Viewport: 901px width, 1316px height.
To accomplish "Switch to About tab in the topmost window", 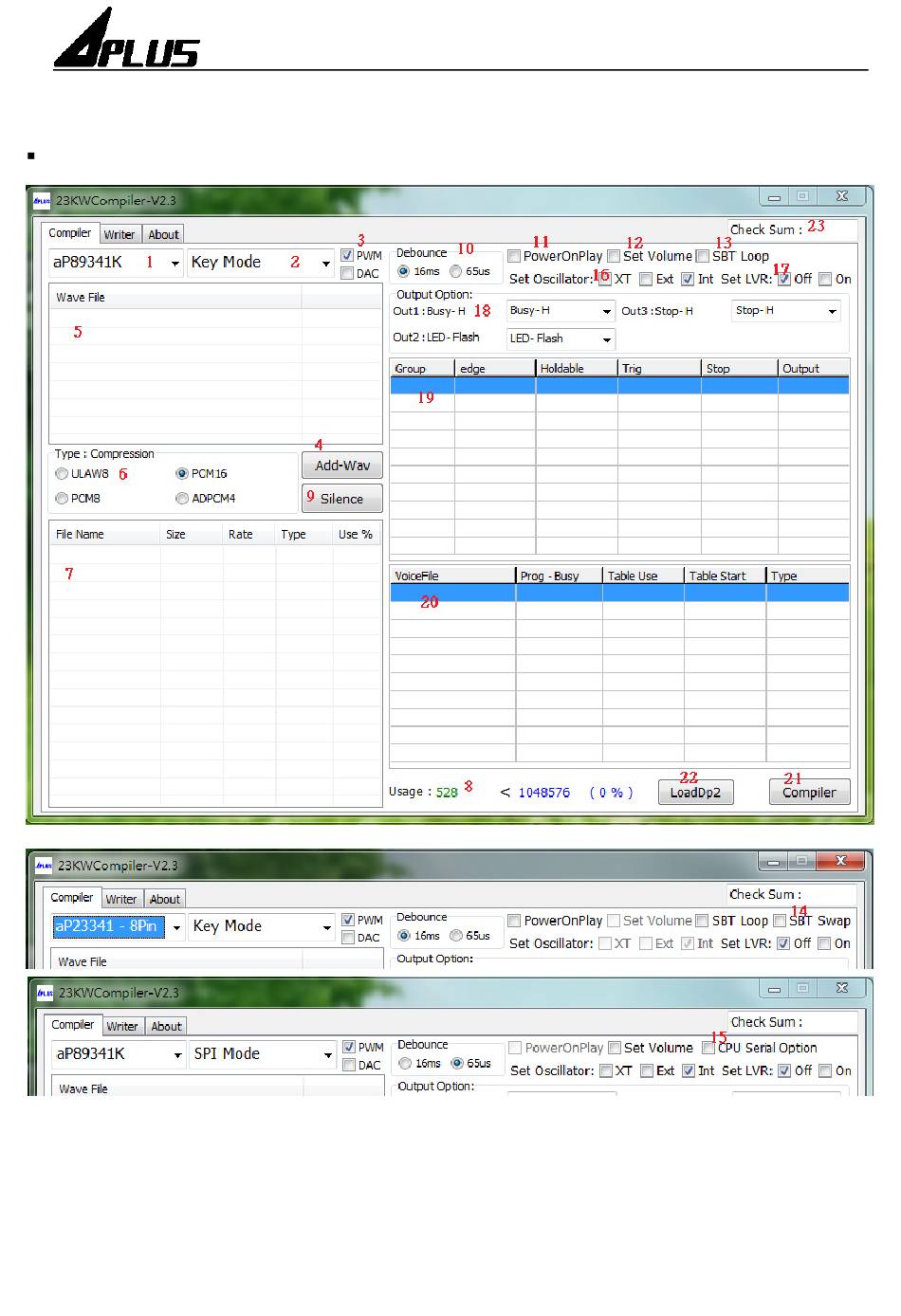I will [163, 235].
